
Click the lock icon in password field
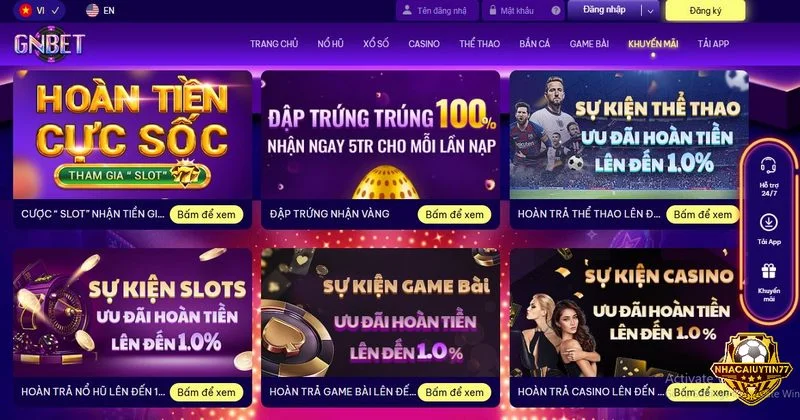point(492,10)
